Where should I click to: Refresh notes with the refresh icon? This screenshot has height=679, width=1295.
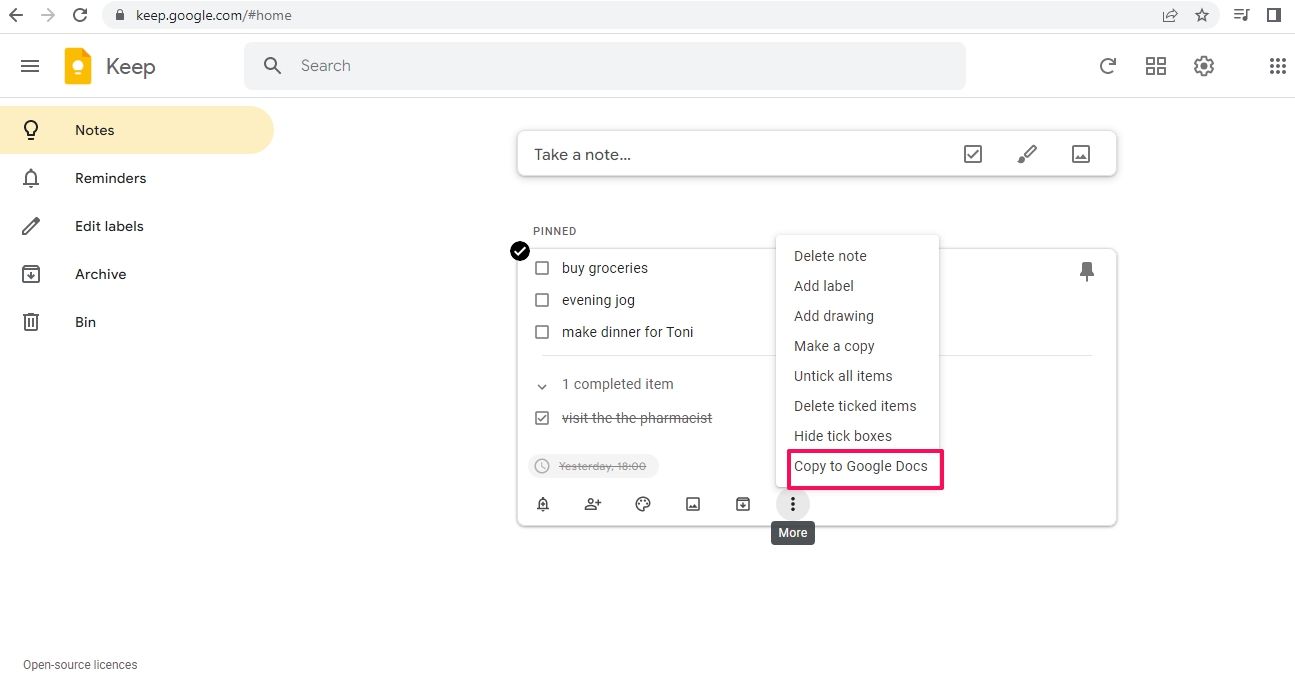(1108, 66)
